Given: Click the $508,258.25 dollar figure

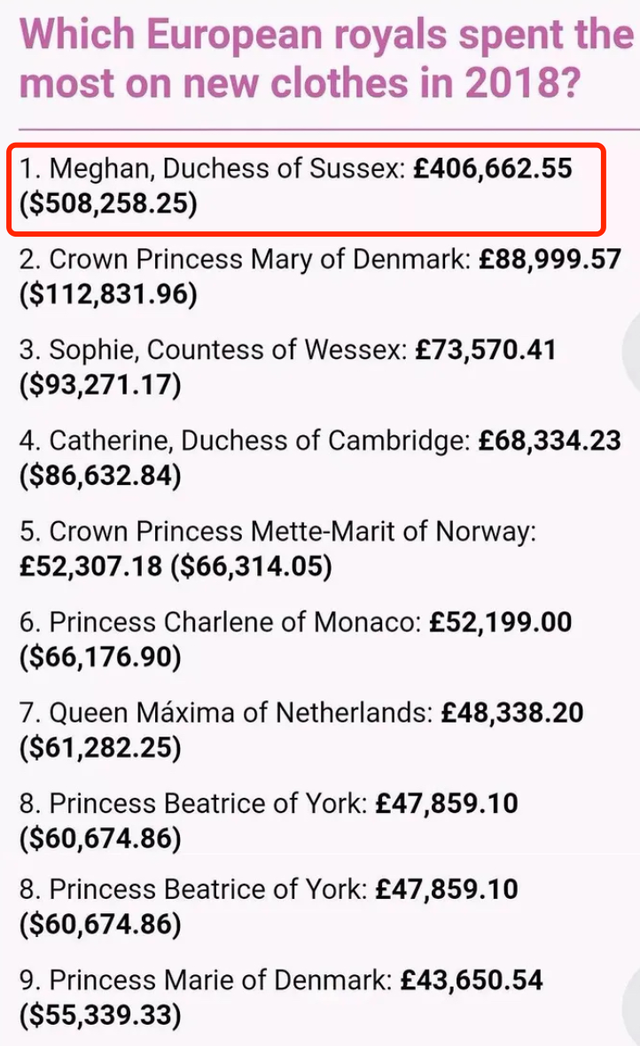Looking at the screenshot, I should (x=109, y=205).
